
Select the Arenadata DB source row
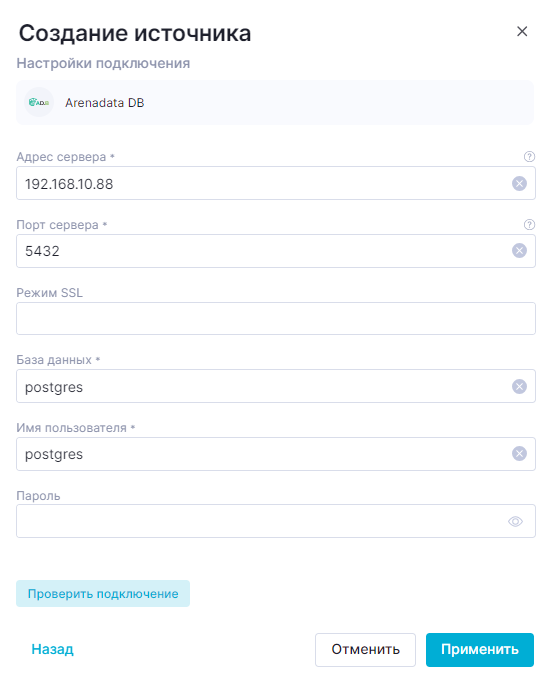[275, 102]
